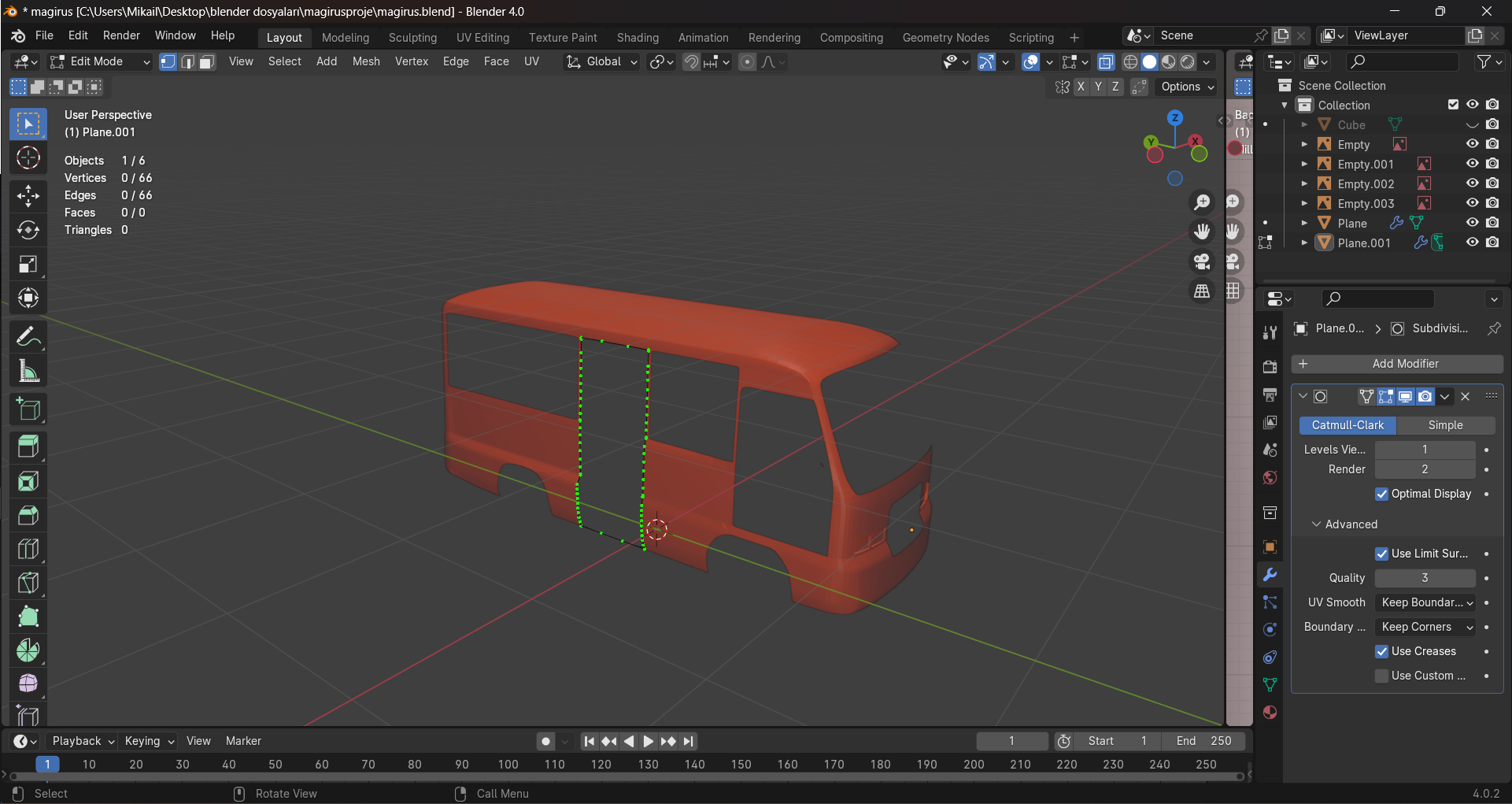Screen dimensions: 1512x804
Task: Toggle X-ray display in viewport header
Action: click(x=1106, y=61)
